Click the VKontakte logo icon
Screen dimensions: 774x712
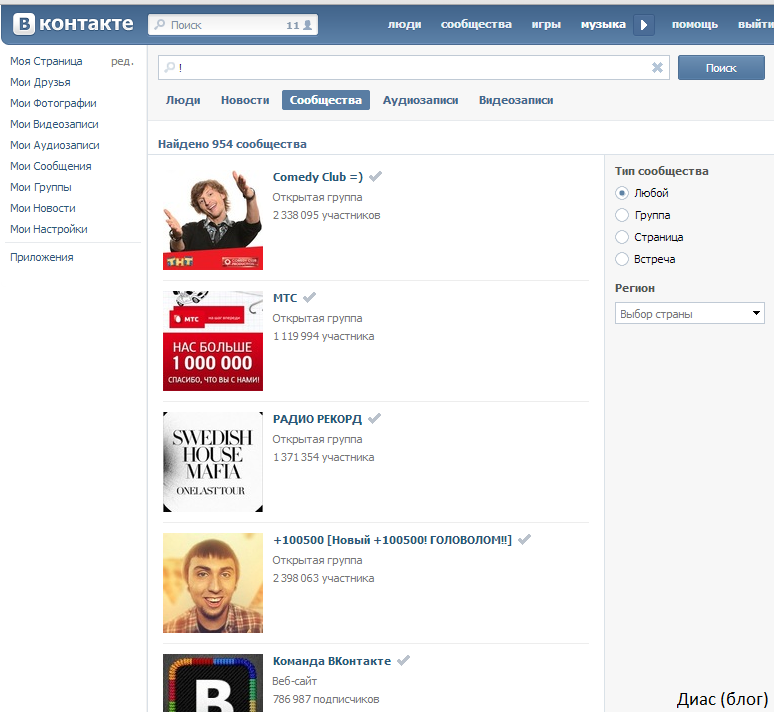(x=24, y=24)
